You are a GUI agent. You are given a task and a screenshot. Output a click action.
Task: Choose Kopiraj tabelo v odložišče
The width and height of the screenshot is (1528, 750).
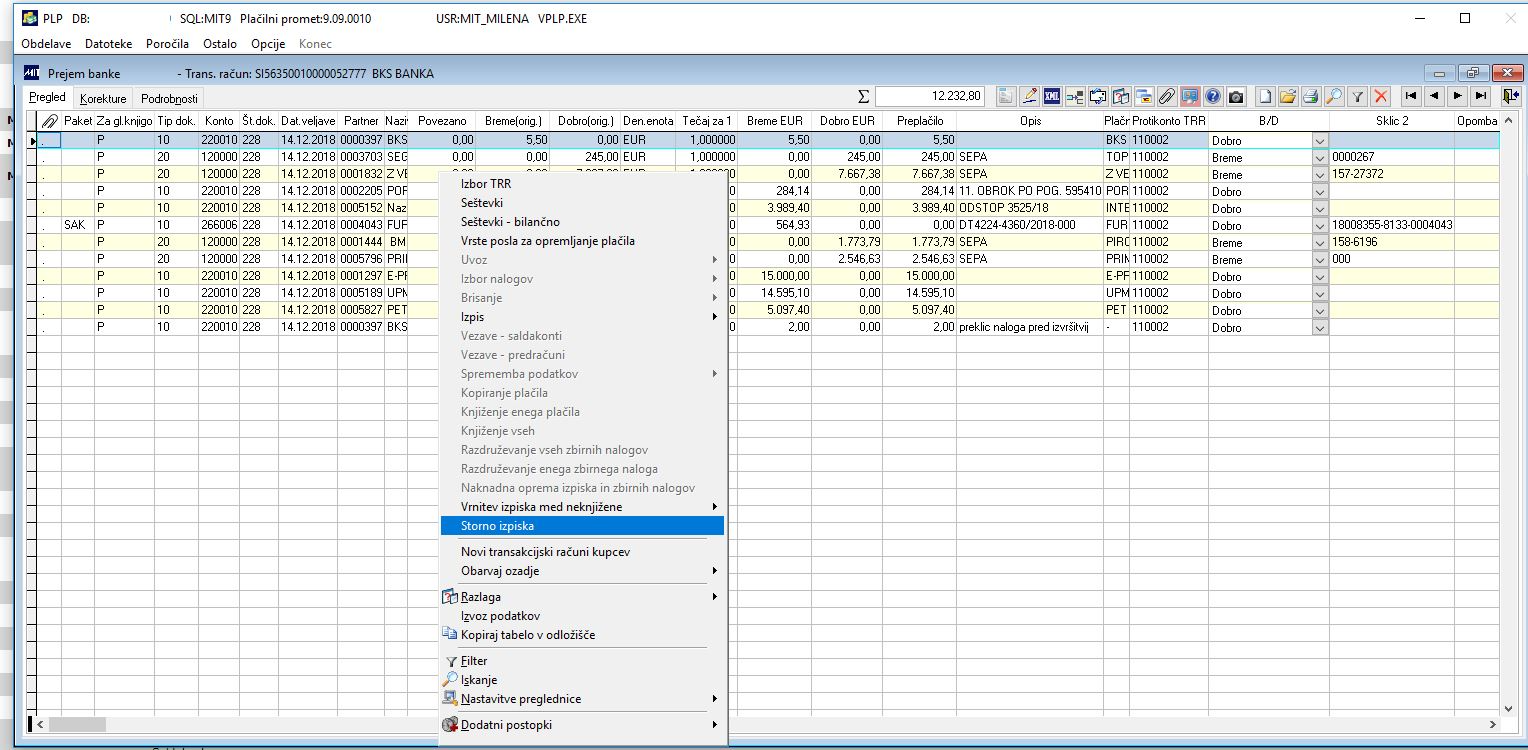pyautogui.click(x=527, y=635)
